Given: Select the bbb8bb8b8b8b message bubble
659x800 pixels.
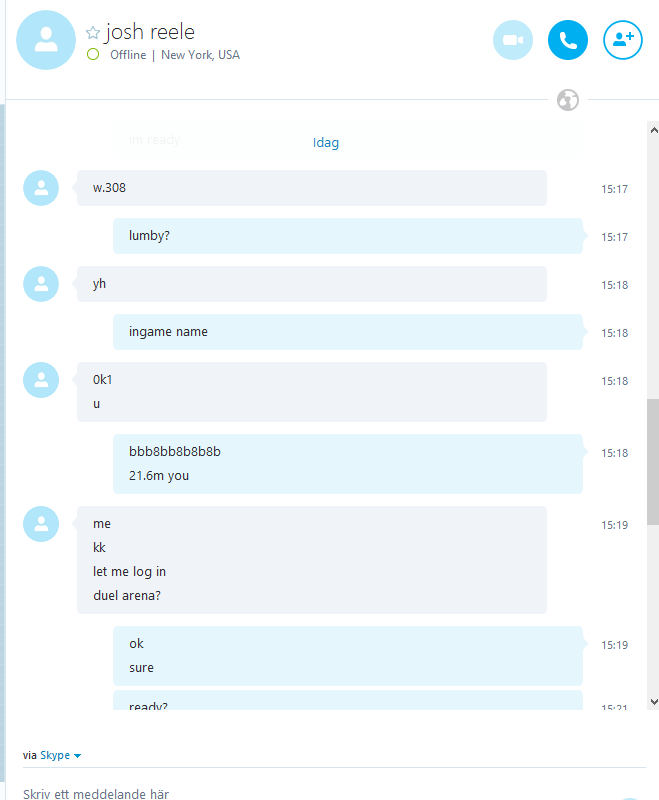Looking at the screenshot, I should (348, 464).
